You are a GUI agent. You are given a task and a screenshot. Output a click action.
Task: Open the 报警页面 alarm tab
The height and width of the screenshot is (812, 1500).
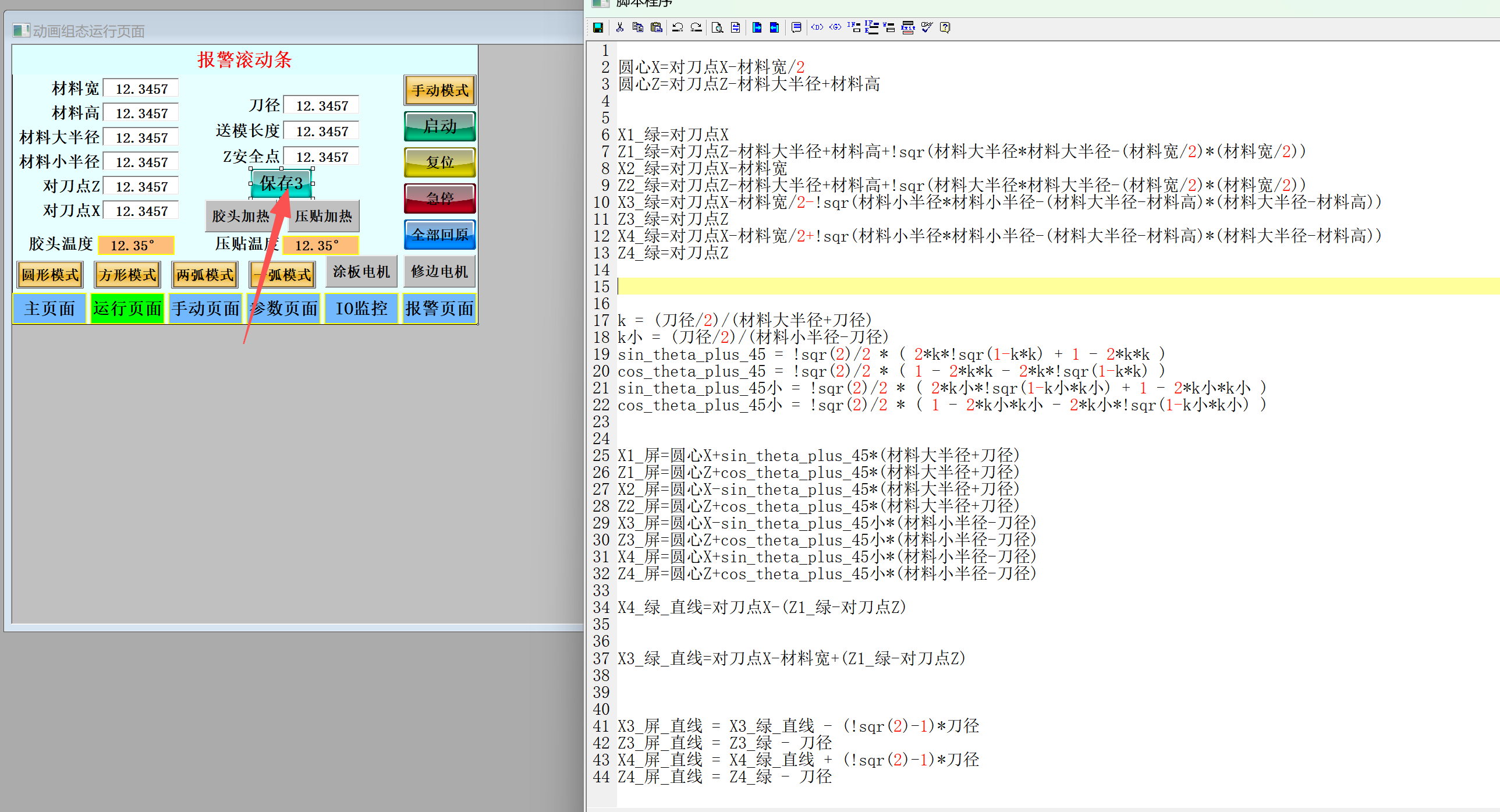point(439,308)
